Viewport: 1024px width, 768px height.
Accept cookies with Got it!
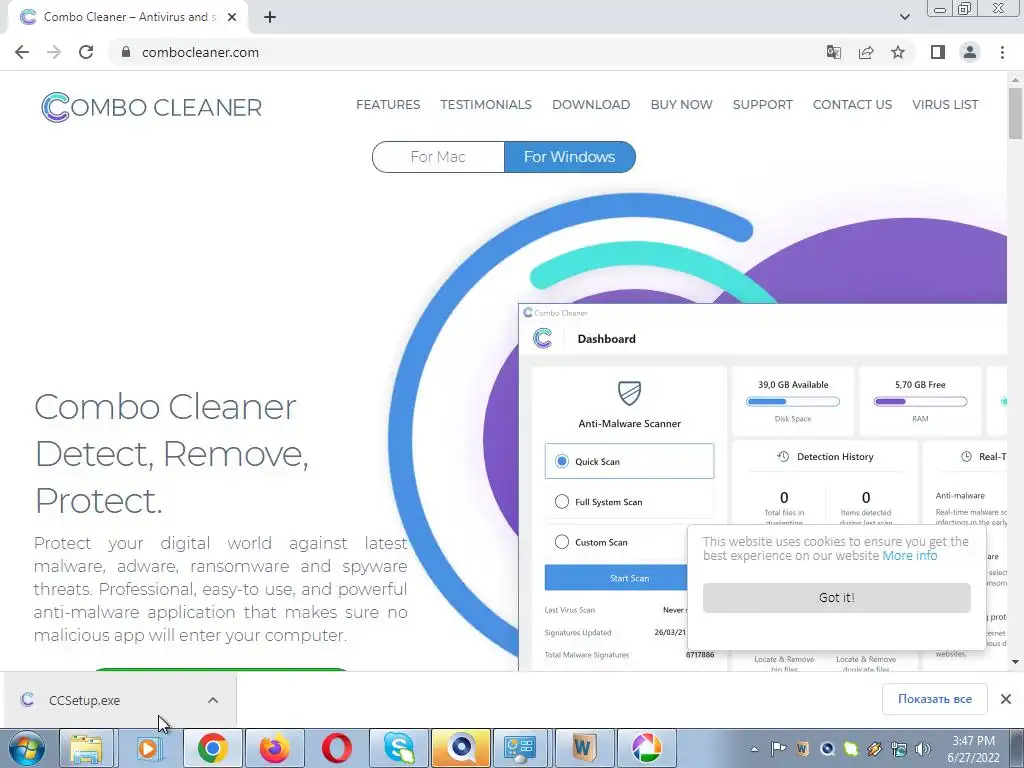tap(837, 598)
